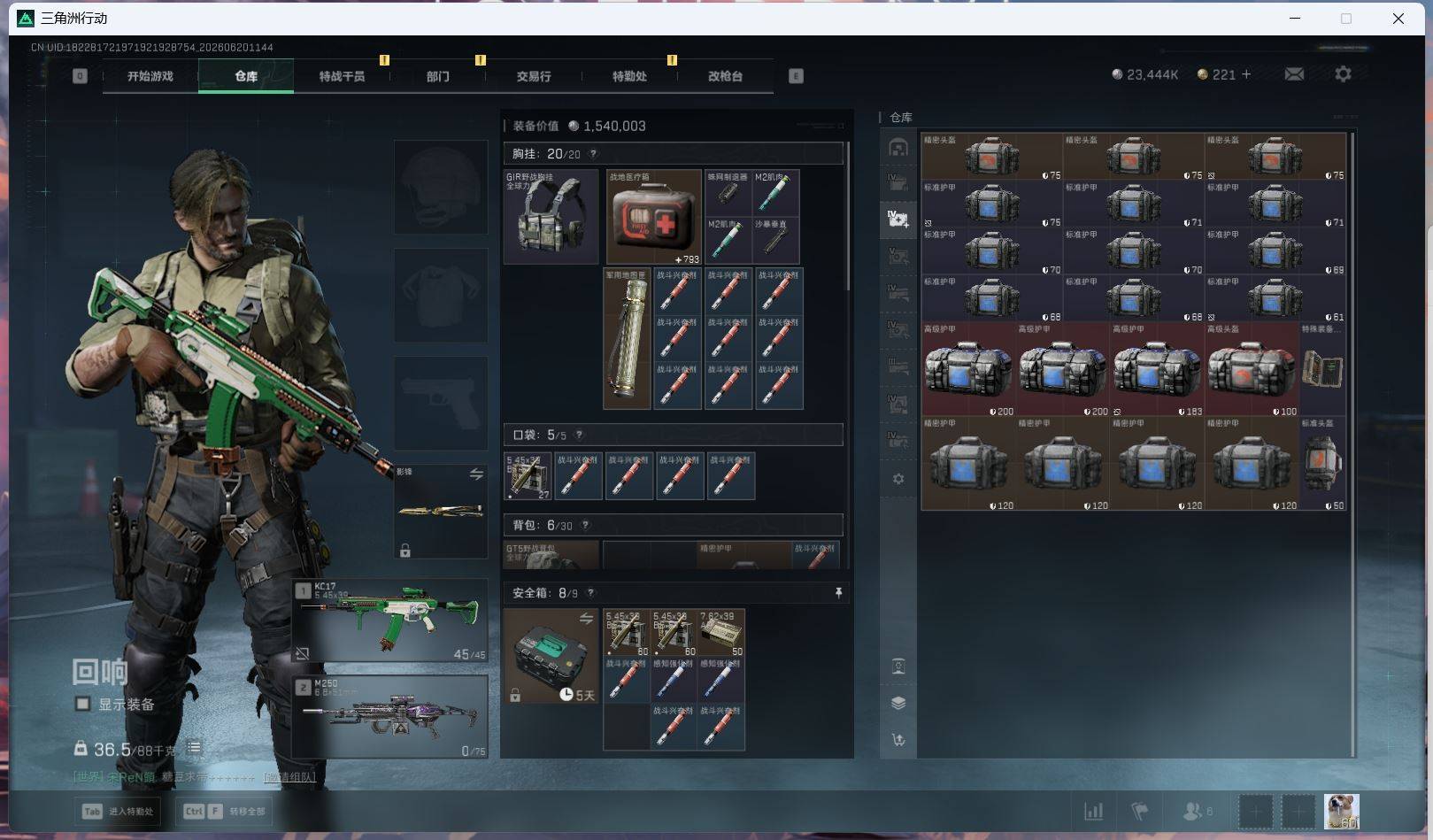Pin the safe box panel

pyautogui.click(x=838, y=593)
